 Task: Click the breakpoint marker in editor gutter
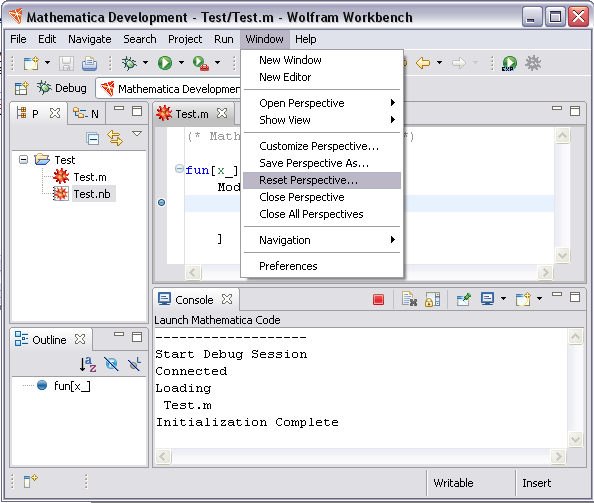(161, 203)
